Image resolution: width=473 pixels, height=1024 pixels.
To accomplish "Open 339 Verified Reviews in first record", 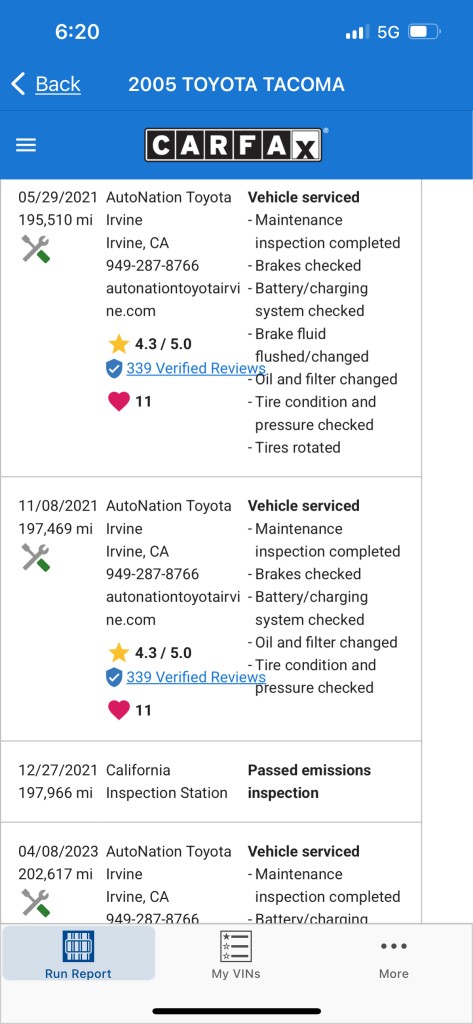I will (x=196, y=368).
